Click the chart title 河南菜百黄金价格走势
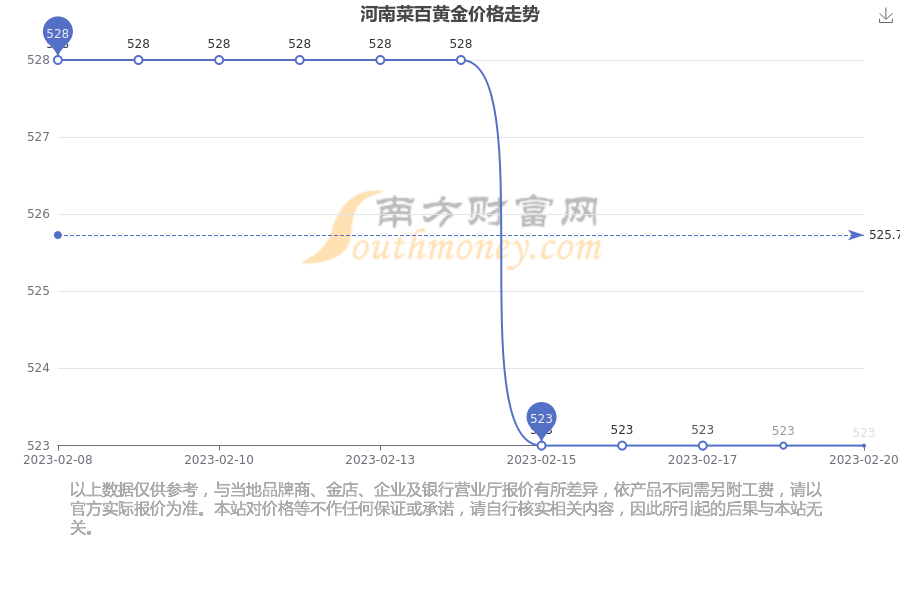This screenshot has height=600, width=900. pyautogui.click(x=449, y=14)
